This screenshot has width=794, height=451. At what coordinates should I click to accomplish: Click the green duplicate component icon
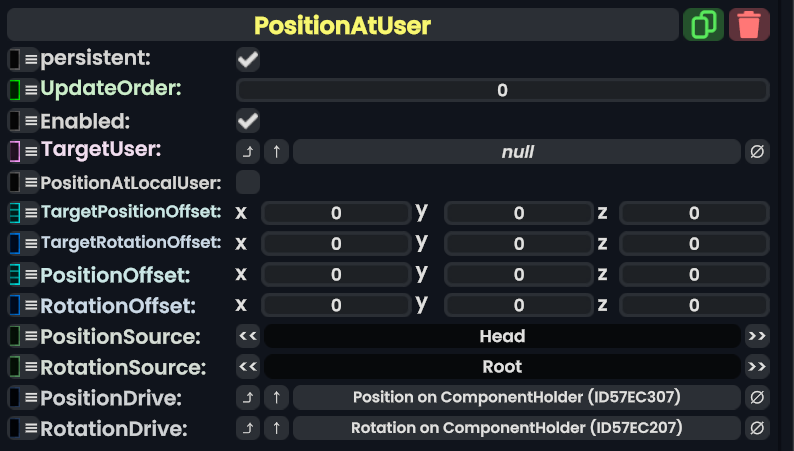(x=703, y=24)
